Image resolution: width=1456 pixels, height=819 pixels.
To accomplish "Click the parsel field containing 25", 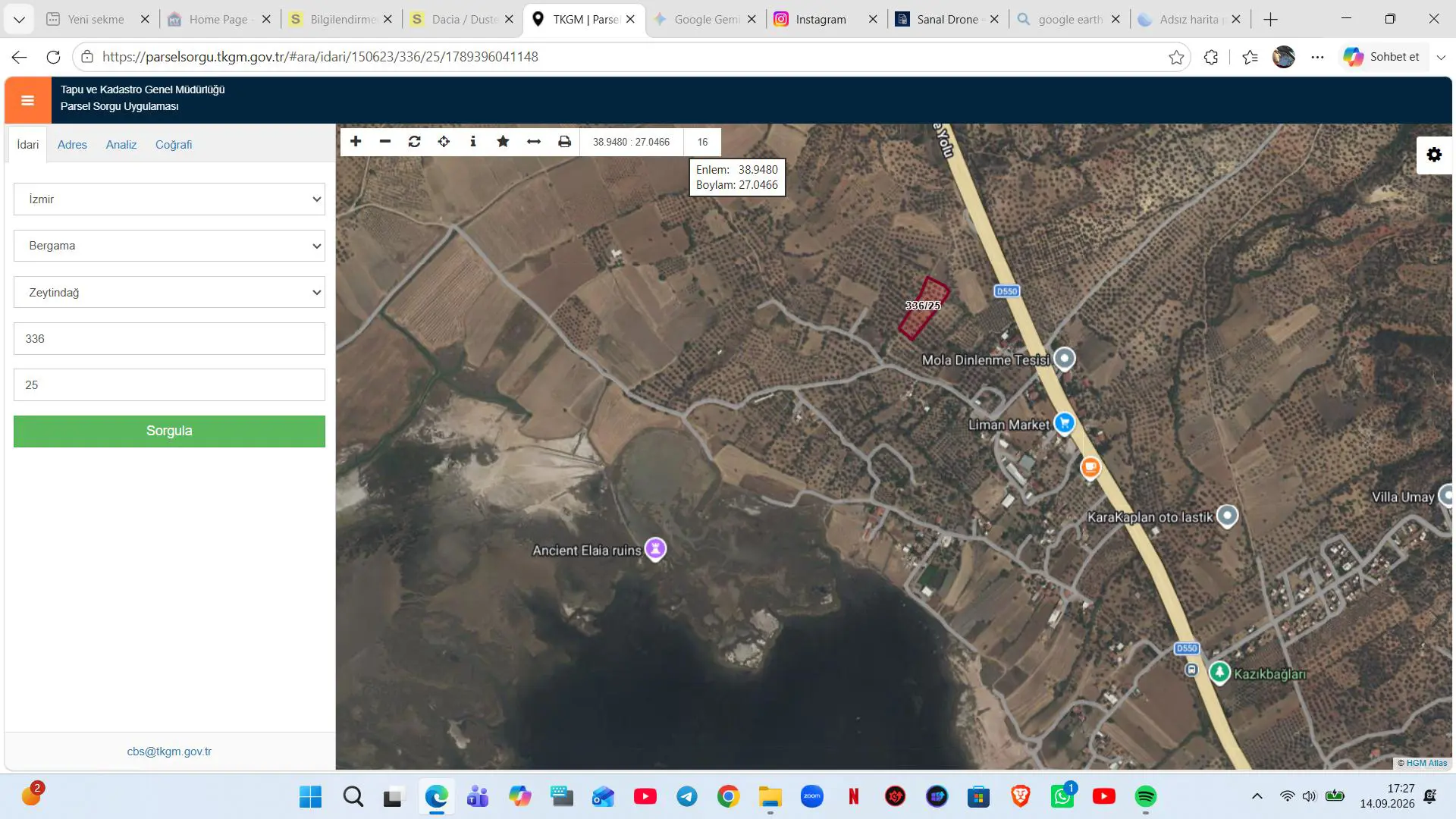I will tap(169, 385).
